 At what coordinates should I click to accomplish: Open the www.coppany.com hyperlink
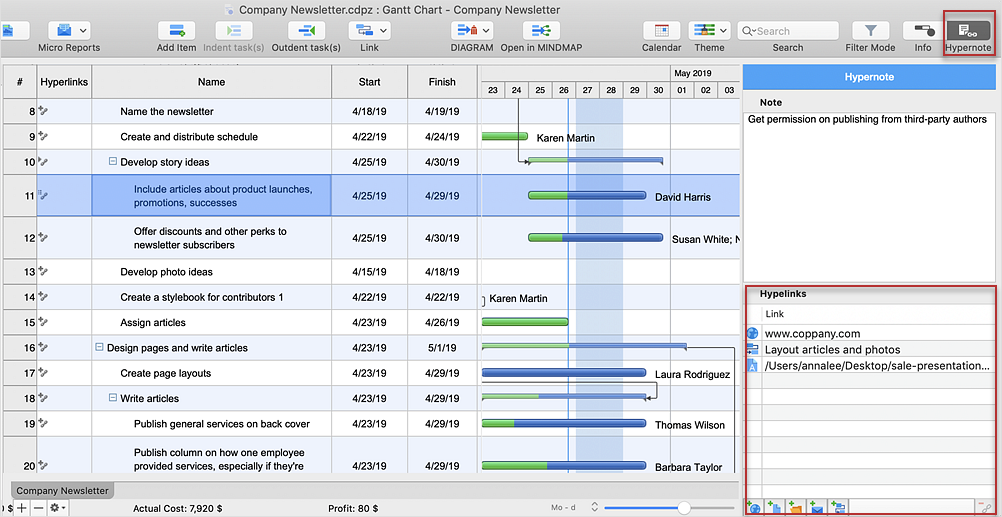coord(812,334)
